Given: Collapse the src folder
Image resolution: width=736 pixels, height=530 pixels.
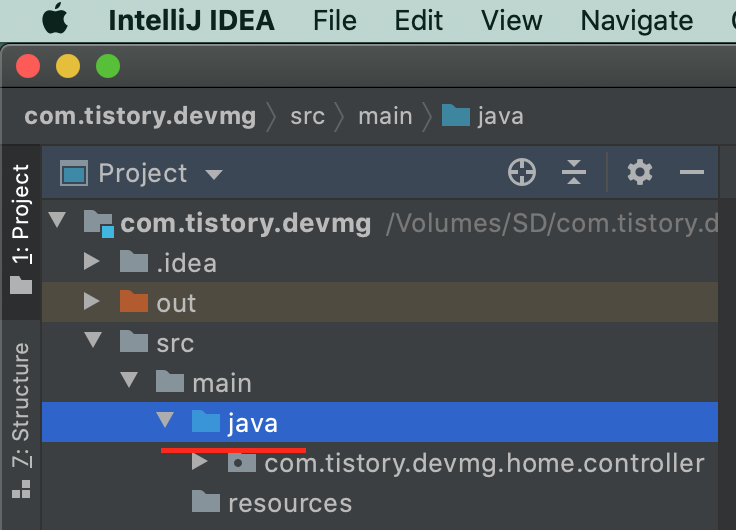Looking at the screenshot, I should click(x=93, y=340).
